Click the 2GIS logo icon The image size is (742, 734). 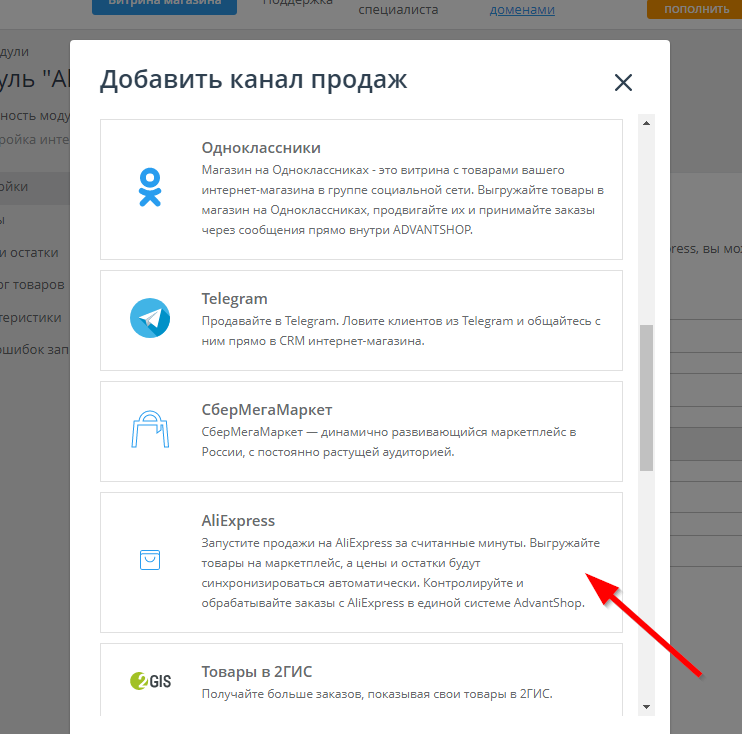pos(150,681)
